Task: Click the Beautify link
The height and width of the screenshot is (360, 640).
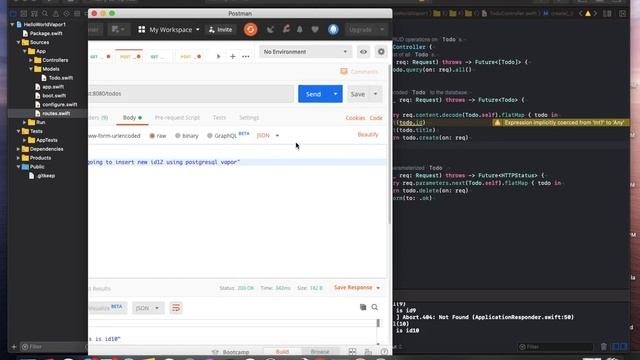Action: click(368, 135)
